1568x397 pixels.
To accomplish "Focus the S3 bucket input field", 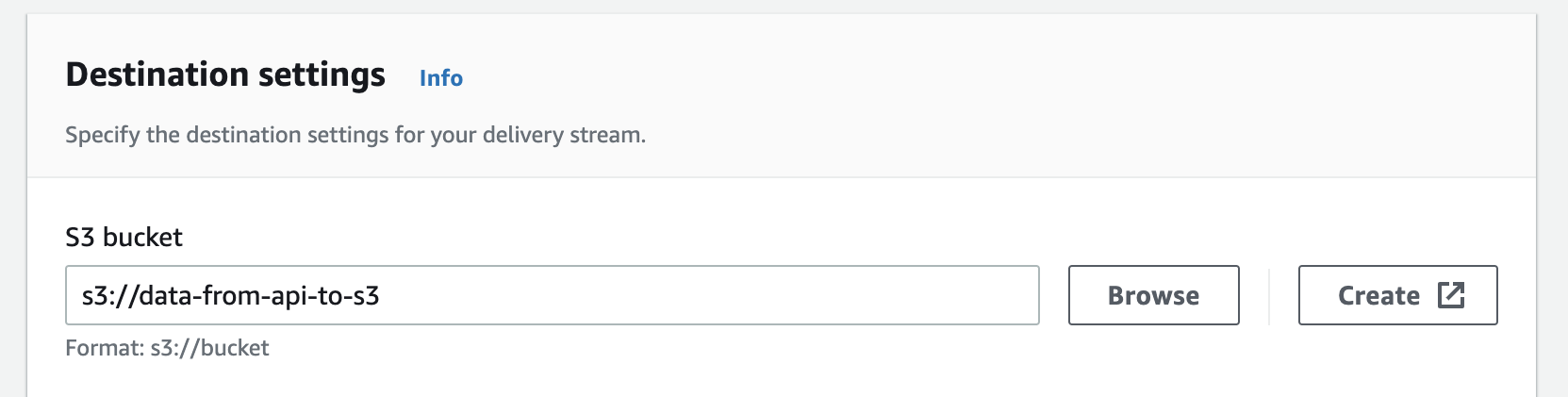I will tap(553, 295).
